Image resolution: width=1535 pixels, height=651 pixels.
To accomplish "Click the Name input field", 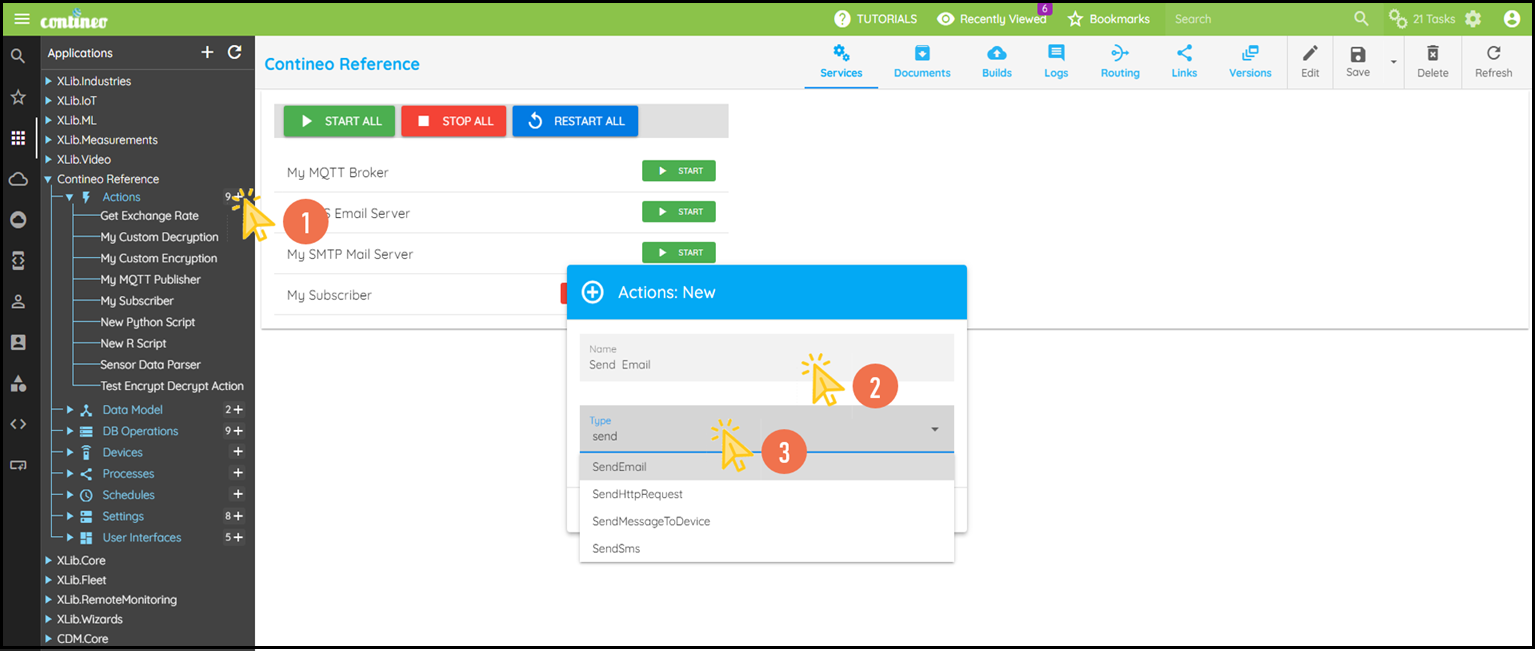I will [700, 358].
